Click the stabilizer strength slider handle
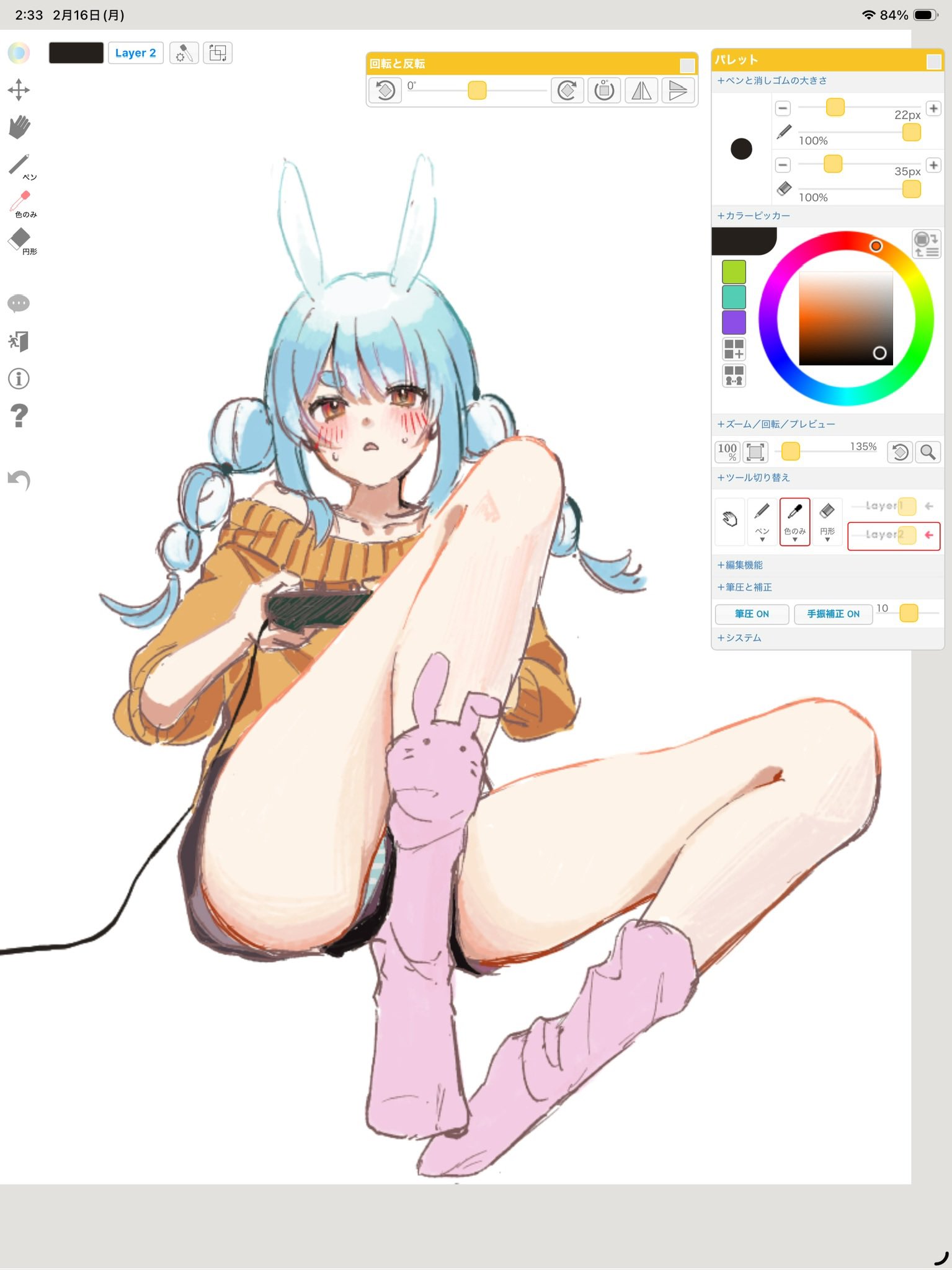 point(909,613)
